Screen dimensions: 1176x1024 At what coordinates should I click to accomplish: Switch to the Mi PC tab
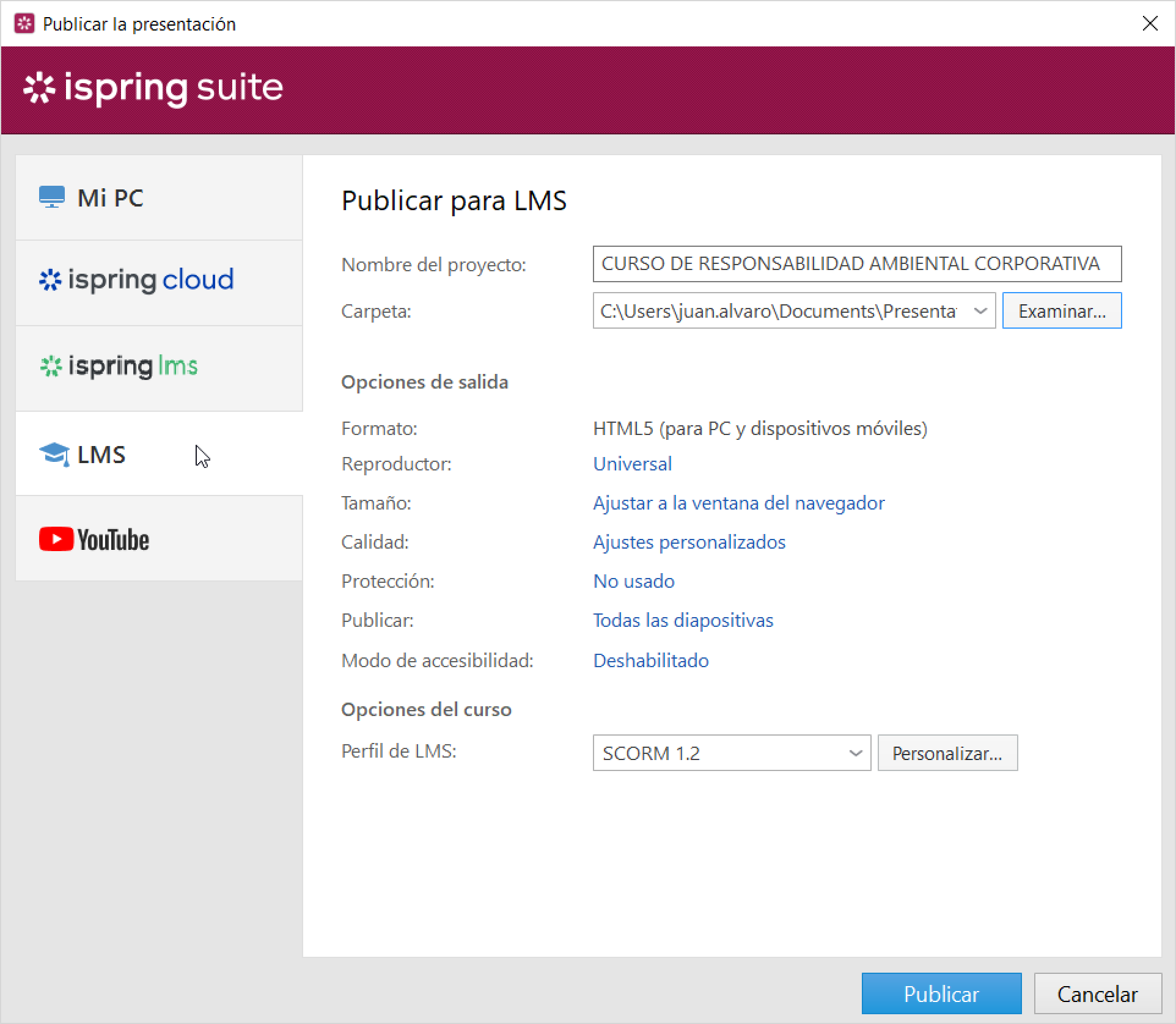pos(159,198)
